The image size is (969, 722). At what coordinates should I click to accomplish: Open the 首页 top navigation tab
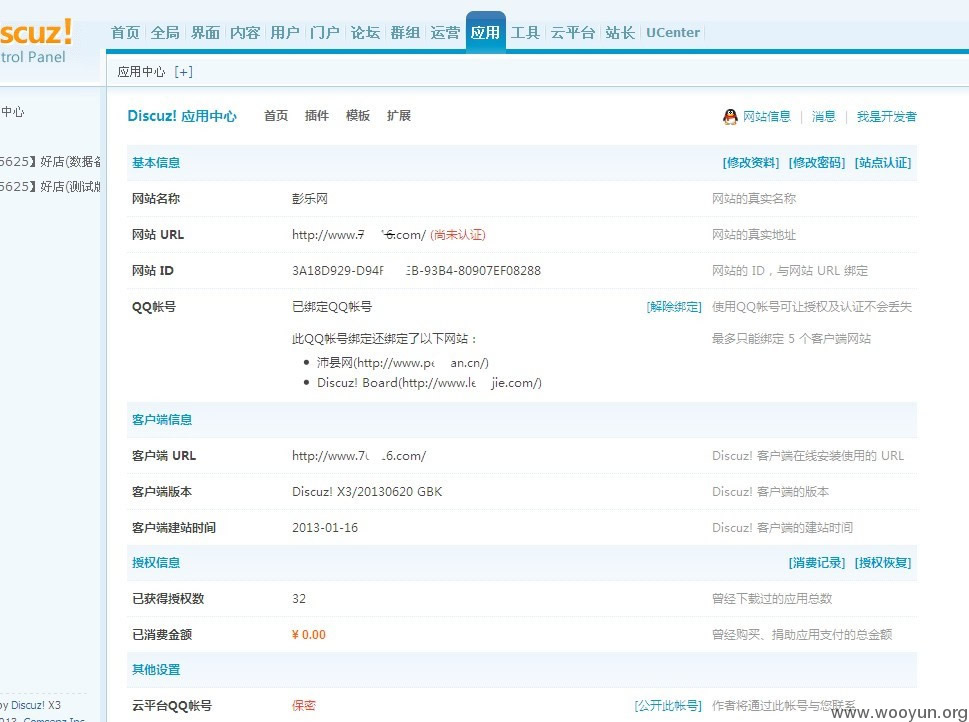125,32
